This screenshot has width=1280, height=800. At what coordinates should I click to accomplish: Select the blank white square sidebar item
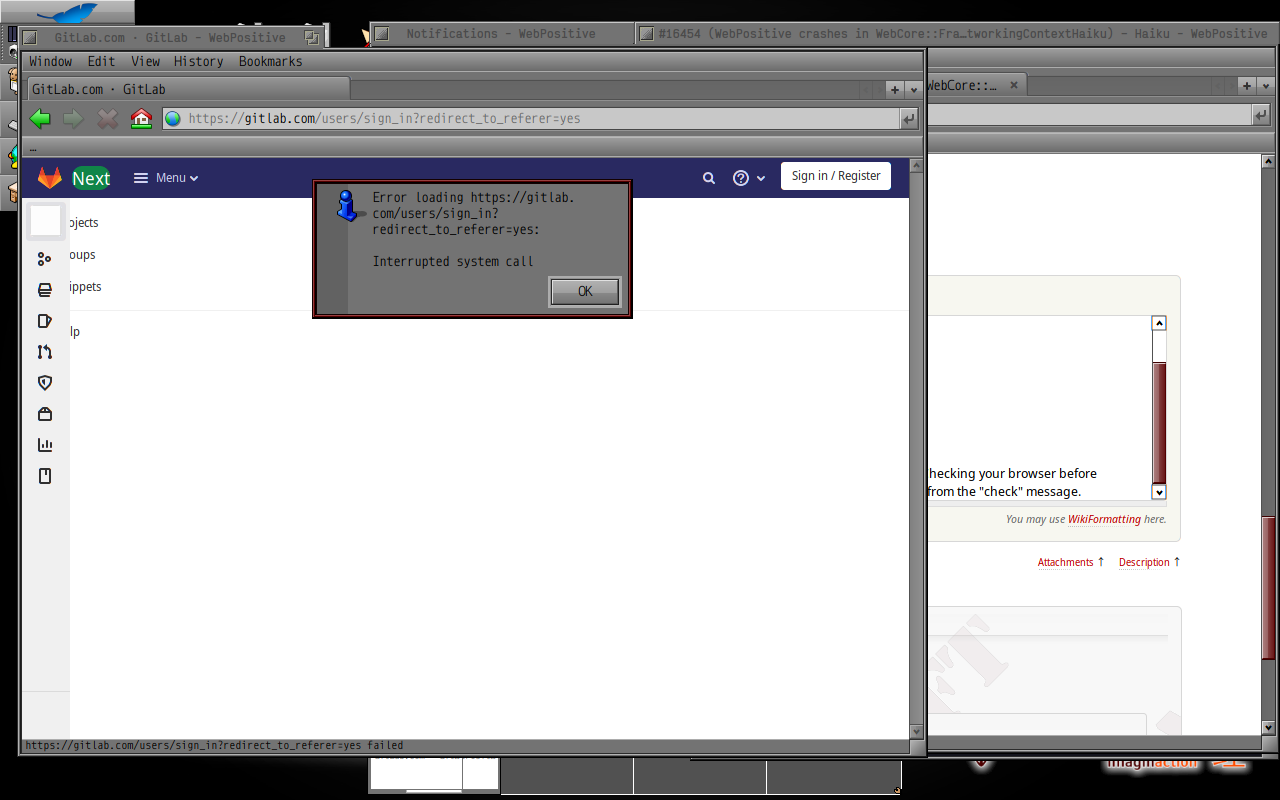tap(46, 221)
